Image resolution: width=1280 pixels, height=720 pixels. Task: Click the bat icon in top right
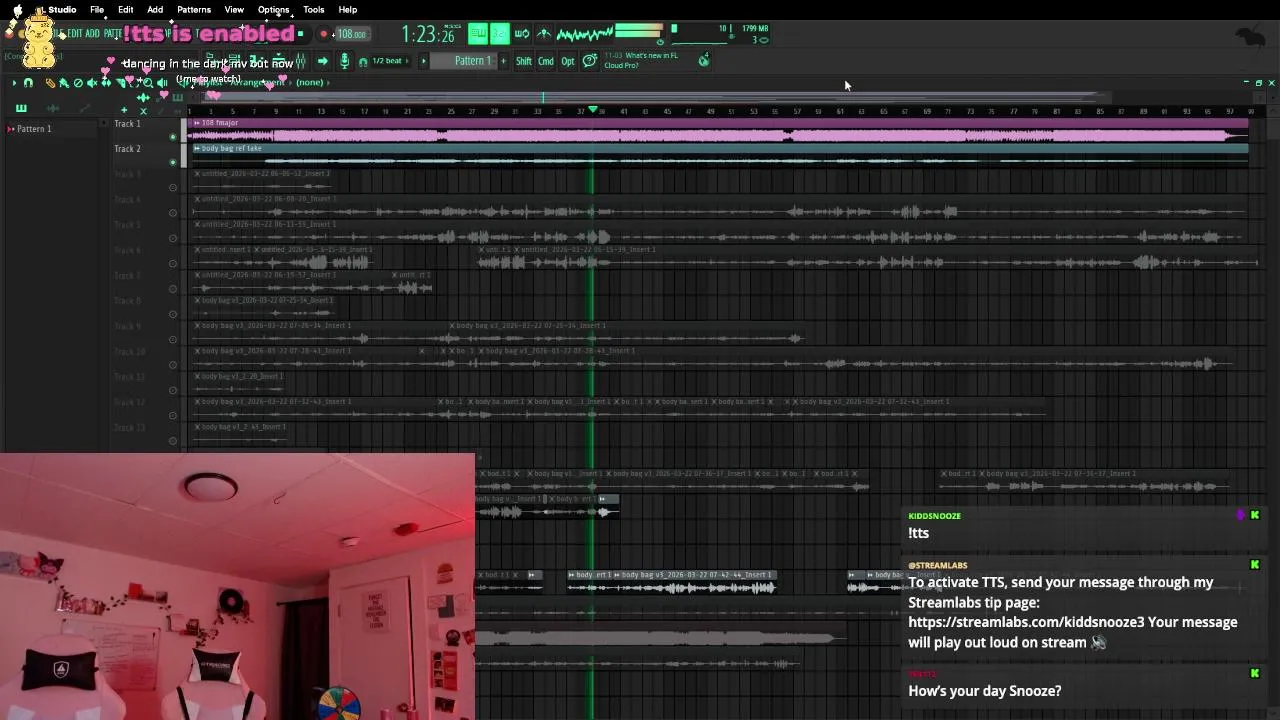tap(1250, 37)
